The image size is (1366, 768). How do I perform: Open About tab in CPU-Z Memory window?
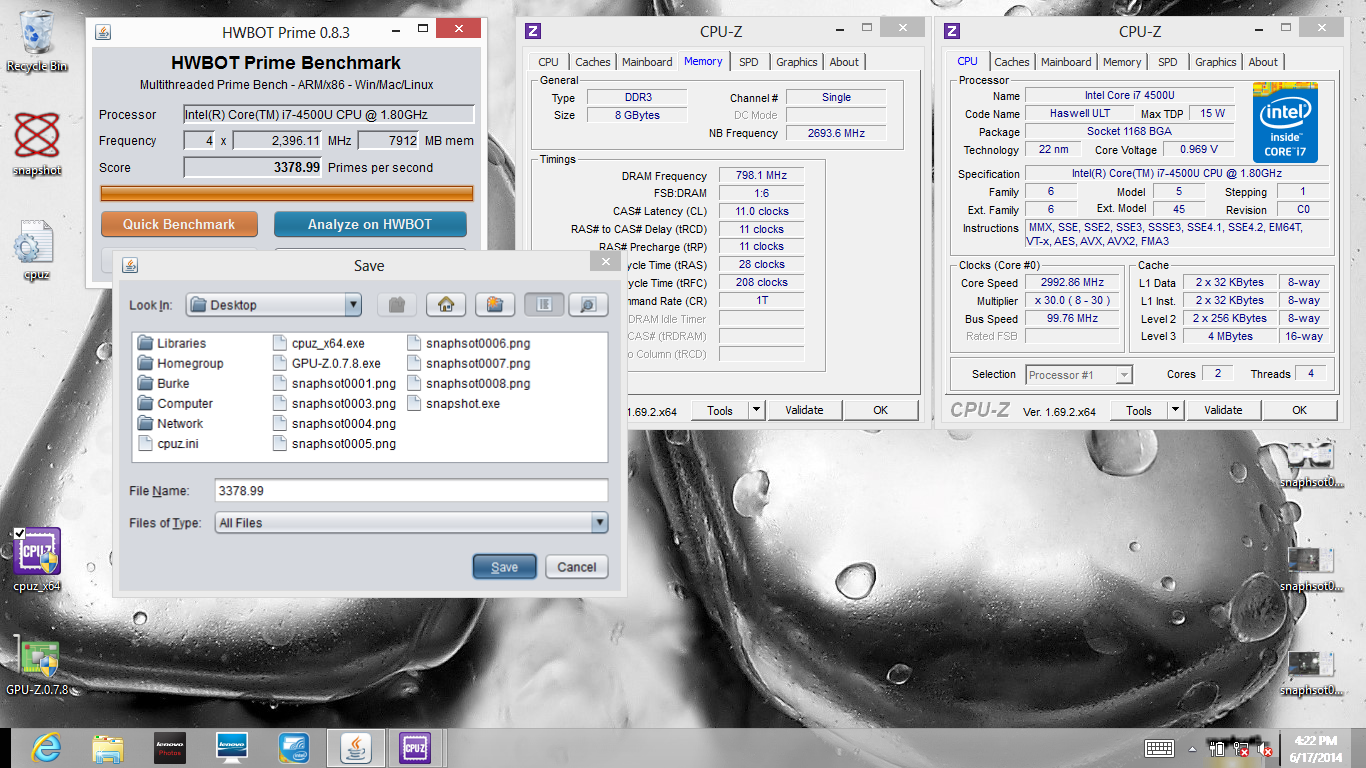844,62
